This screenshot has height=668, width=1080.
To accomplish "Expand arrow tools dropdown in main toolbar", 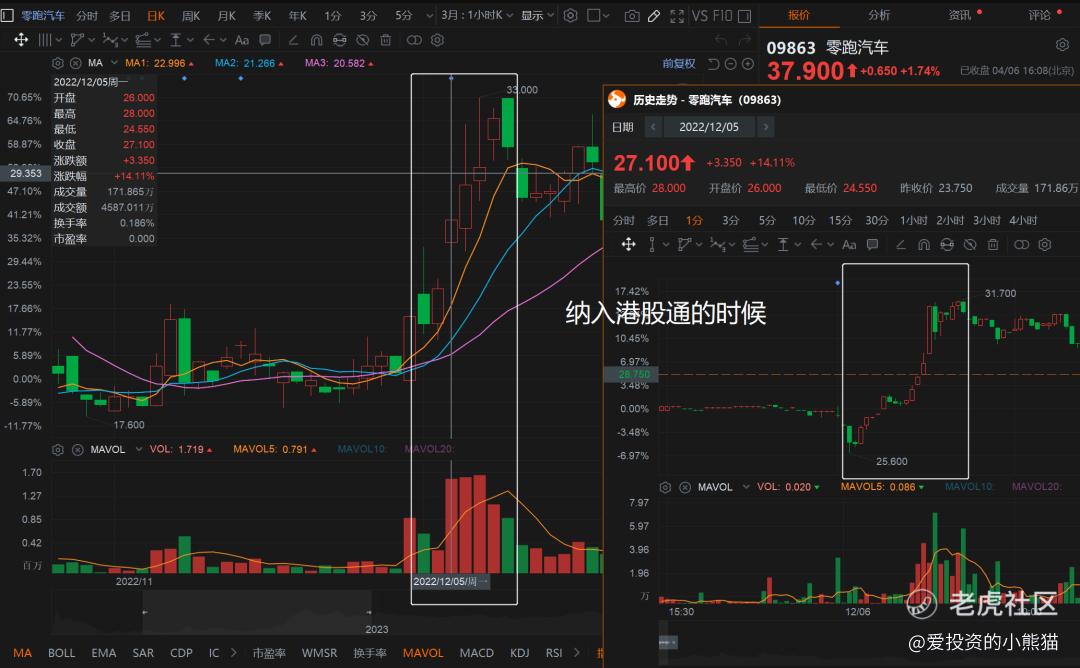I will coord(223,40).
